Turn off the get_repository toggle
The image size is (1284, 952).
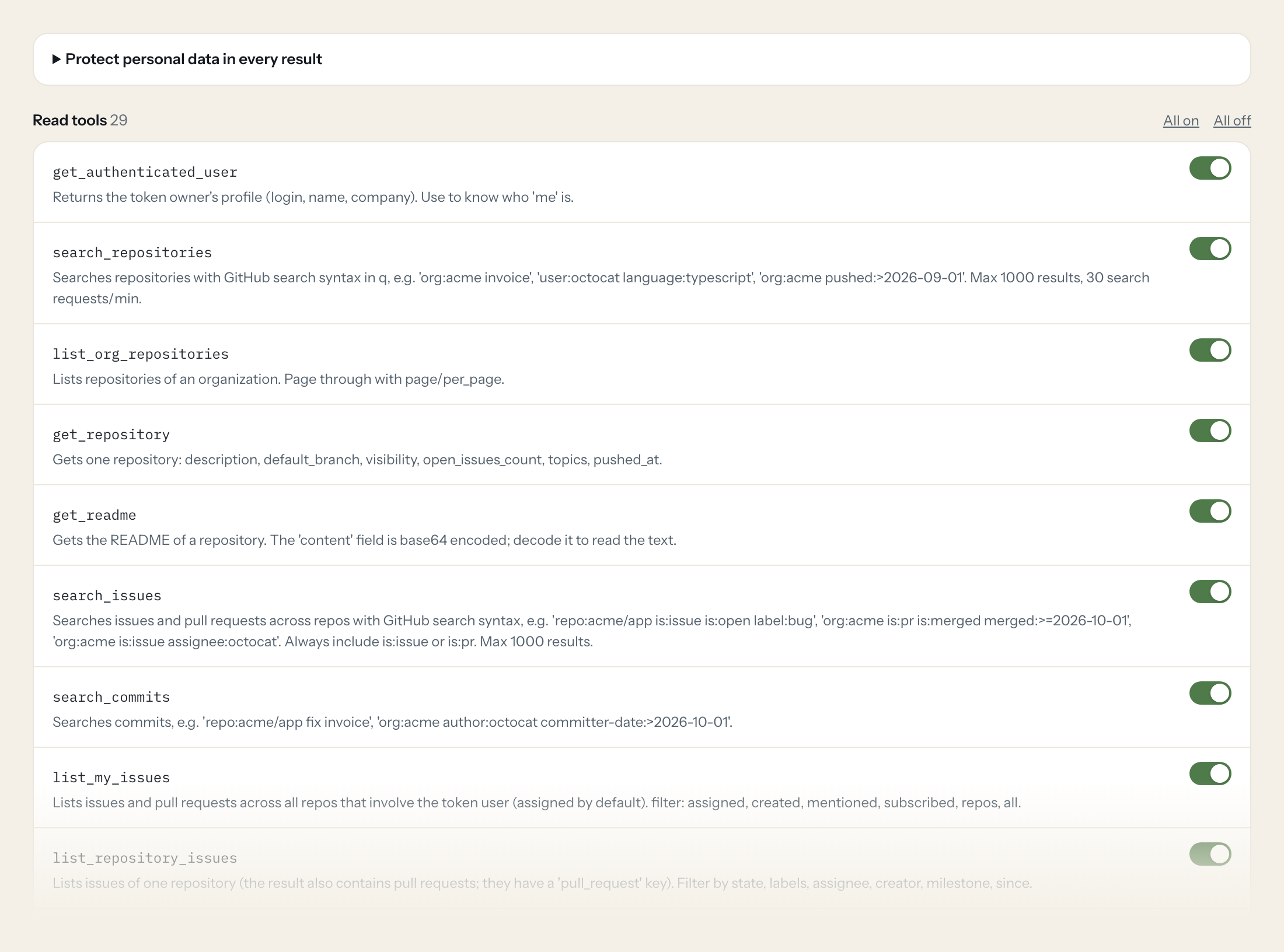point(1210,430)
